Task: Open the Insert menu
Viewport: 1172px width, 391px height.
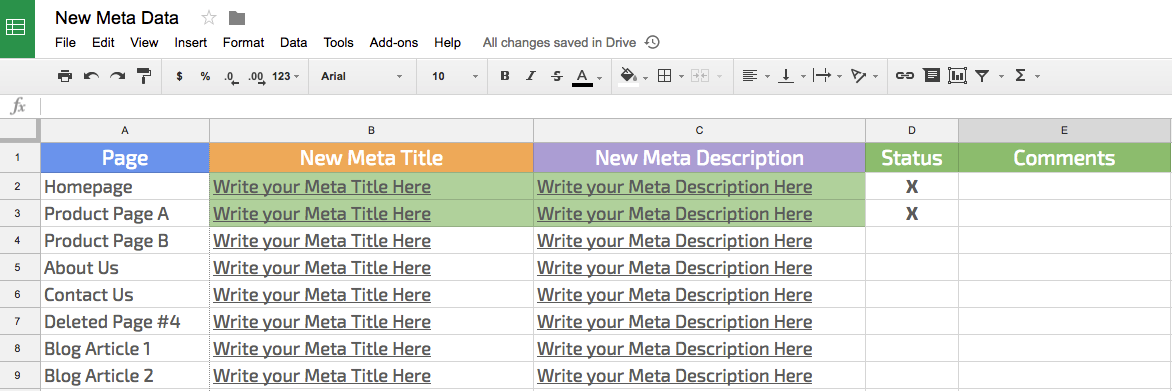Action: (x=191, y=43)
